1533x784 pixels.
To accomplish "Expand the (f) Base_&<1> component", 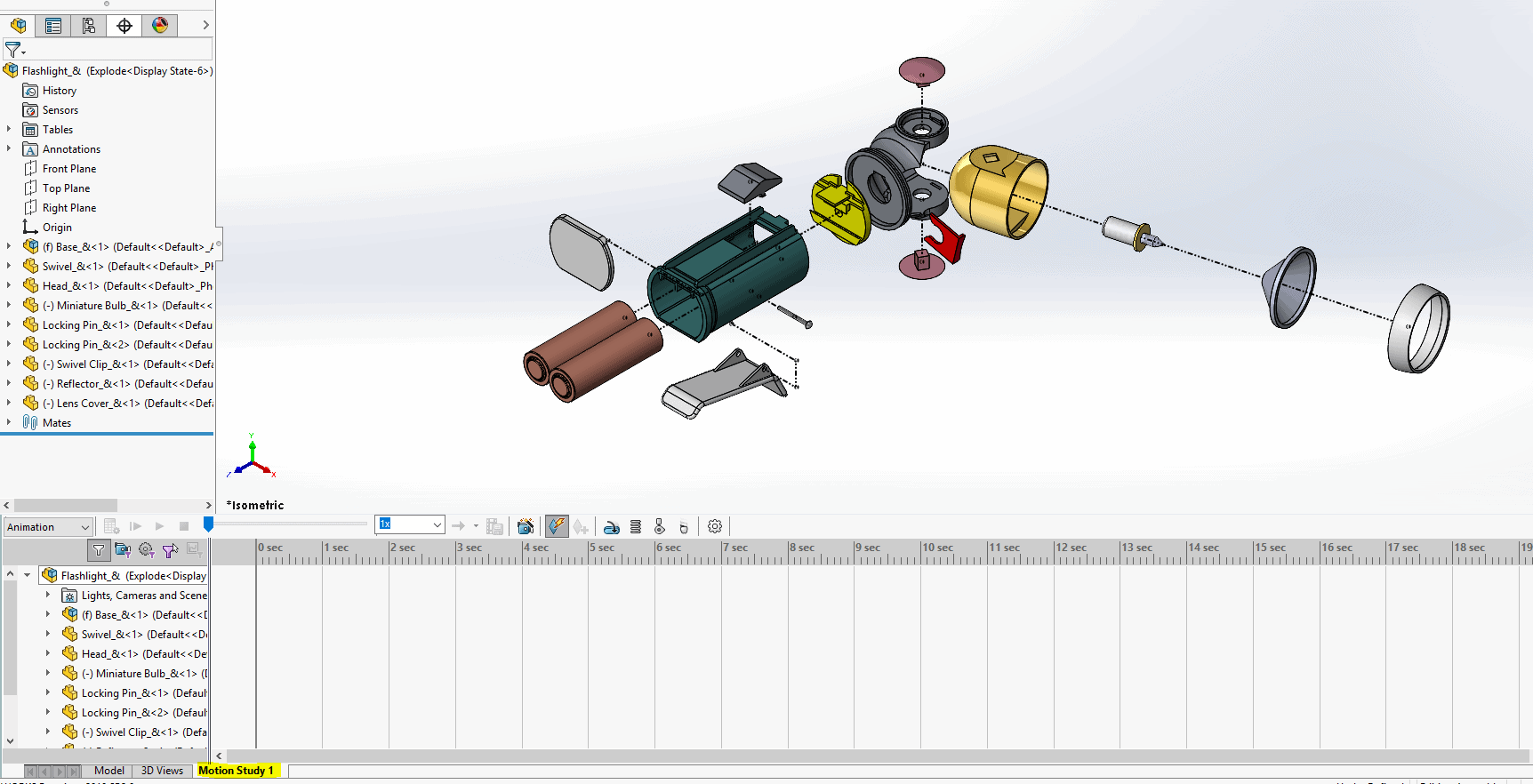I will (x=9, y=247).
